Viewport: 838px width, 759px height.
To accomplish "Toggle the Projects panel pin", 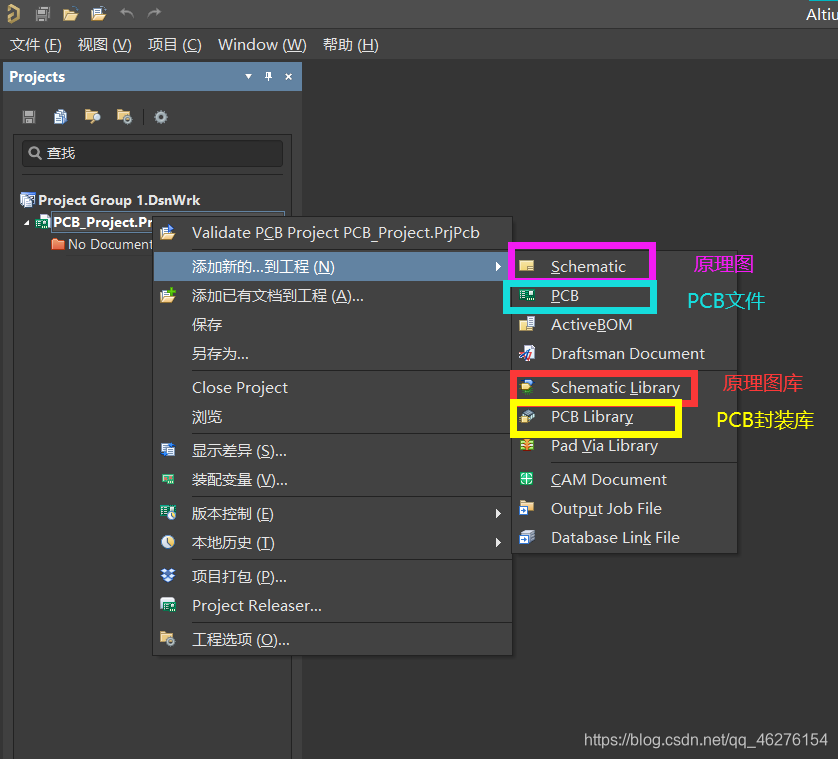I will tap(268, 76).
